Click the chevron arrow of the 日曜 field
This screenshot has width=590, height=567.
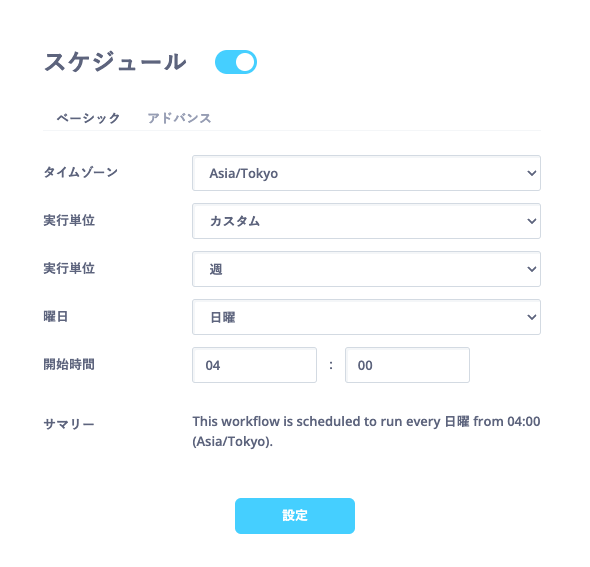point(531,317)
